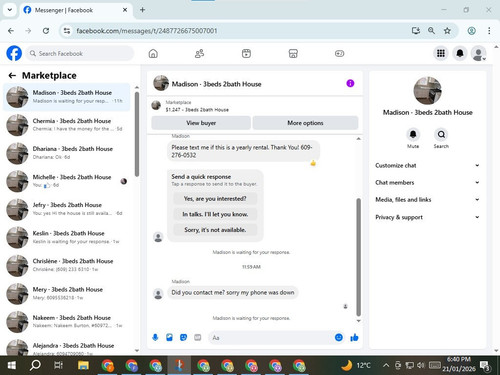Open the Marketplace storefront icon
The image size is (500, 375).
coord(293,53)
